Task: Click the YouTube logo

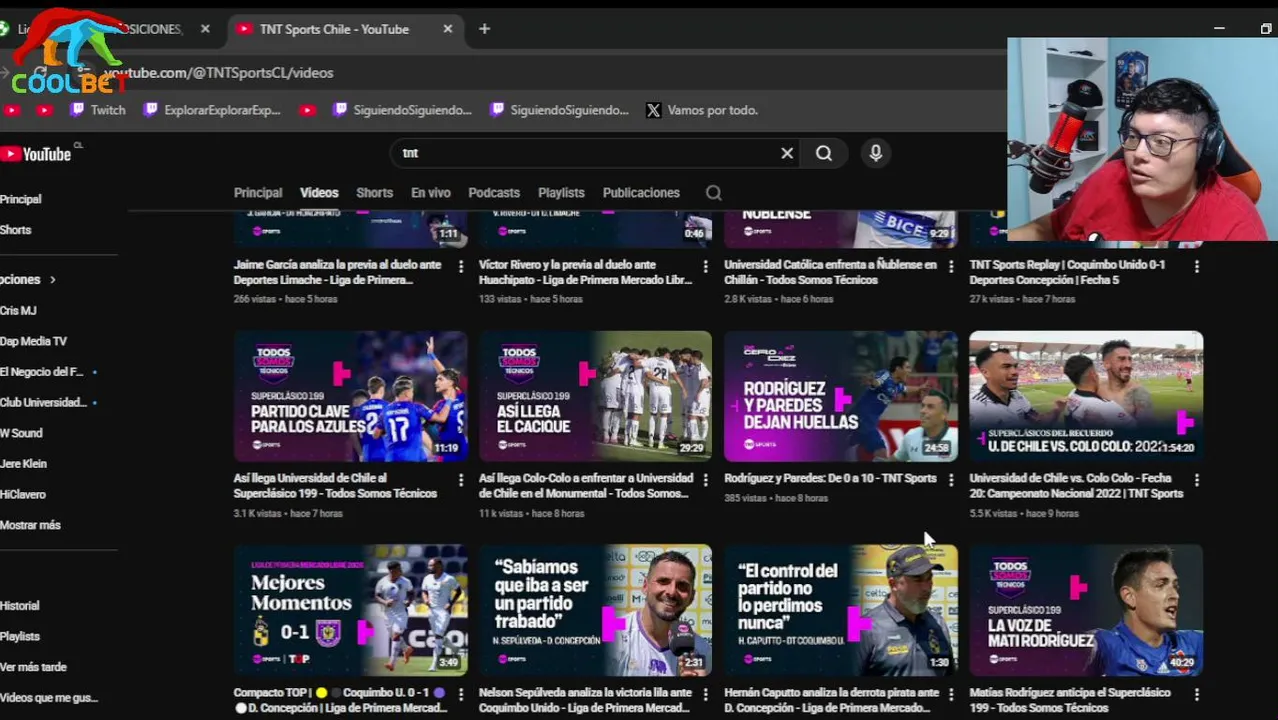Action: [36, 154]
